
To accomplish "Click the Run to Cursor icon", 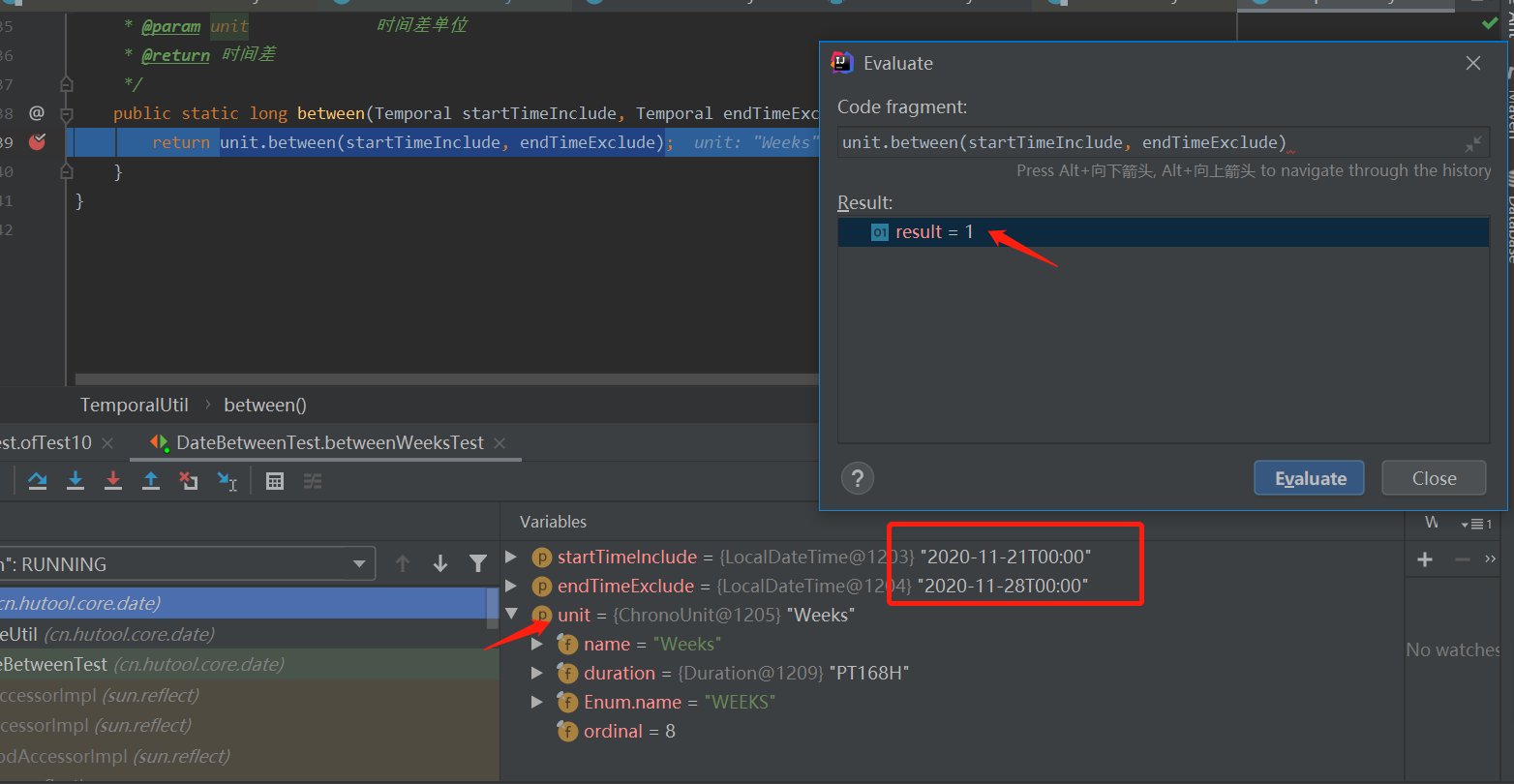I will (x=227, y=480).
